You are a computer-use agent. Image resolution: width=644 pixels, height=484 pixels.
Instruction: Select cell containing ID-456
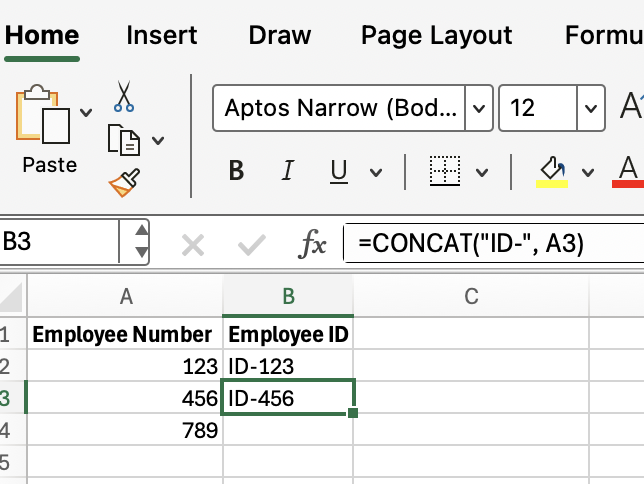click(288, 397)
